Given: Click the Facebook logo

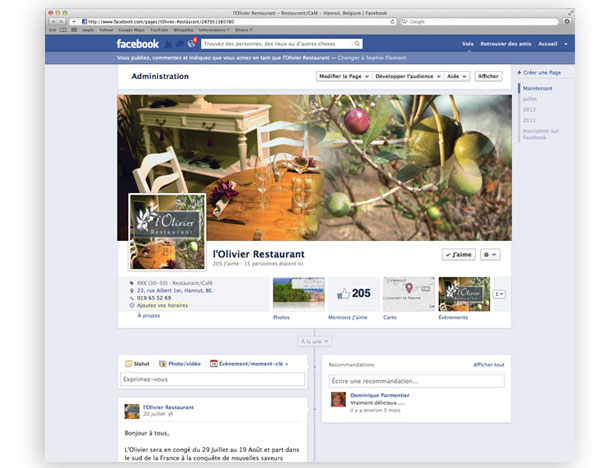Looking at the screenshot, I should 138,44.
